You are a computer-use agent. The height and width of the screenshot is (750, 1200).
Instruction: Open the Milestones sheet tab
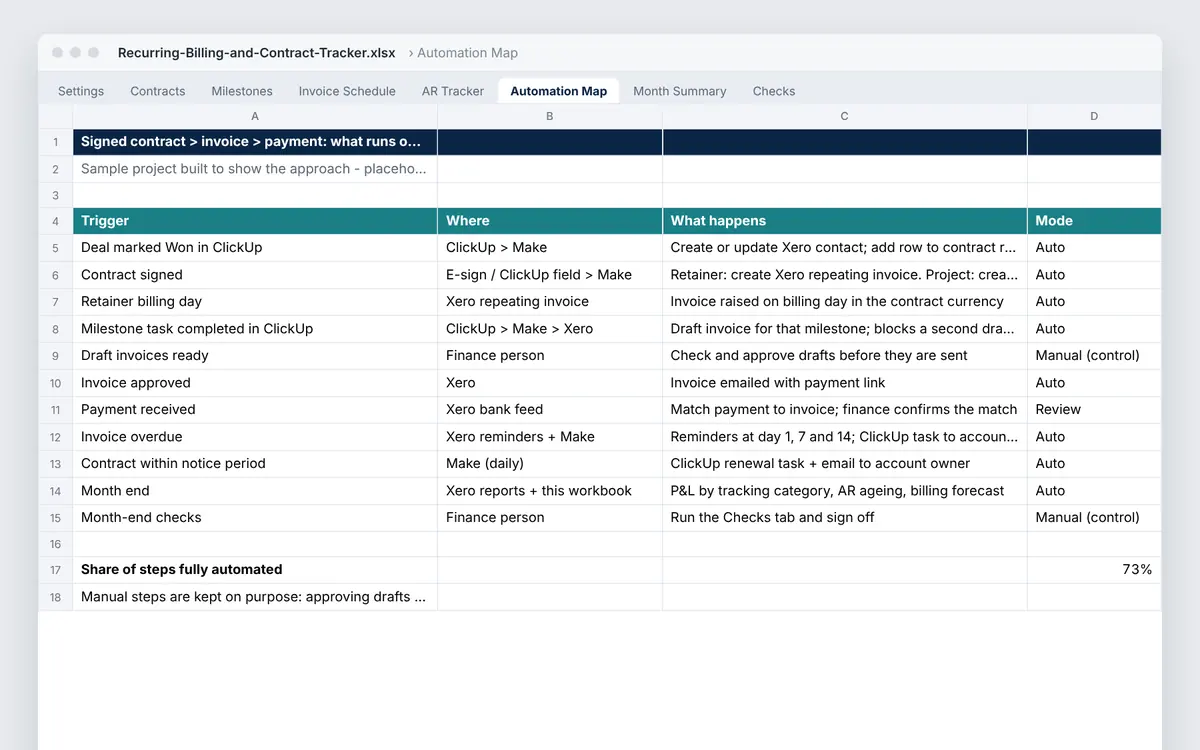(x=242, y=91)
